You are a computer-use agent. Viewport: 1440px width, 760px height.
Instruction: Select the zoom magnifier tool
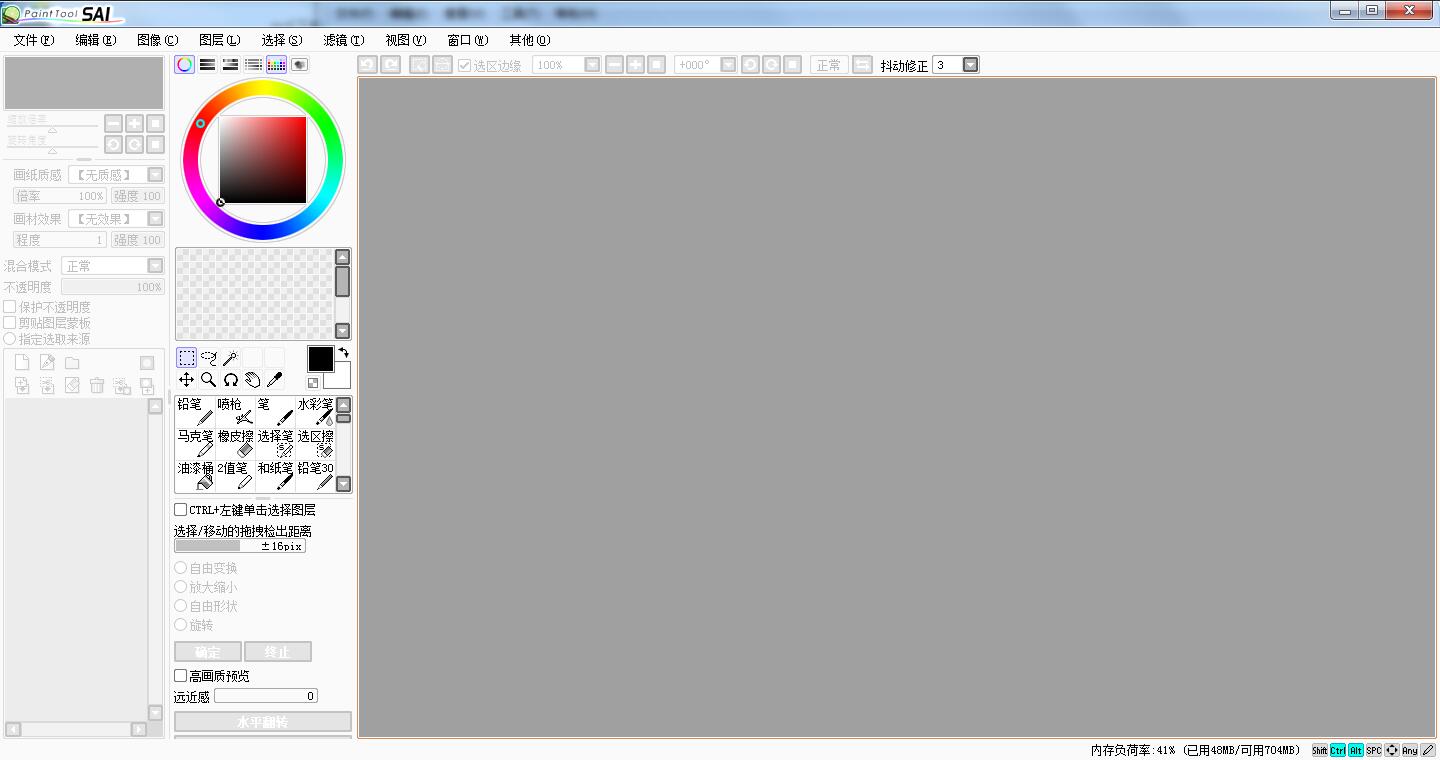point(209,380)
